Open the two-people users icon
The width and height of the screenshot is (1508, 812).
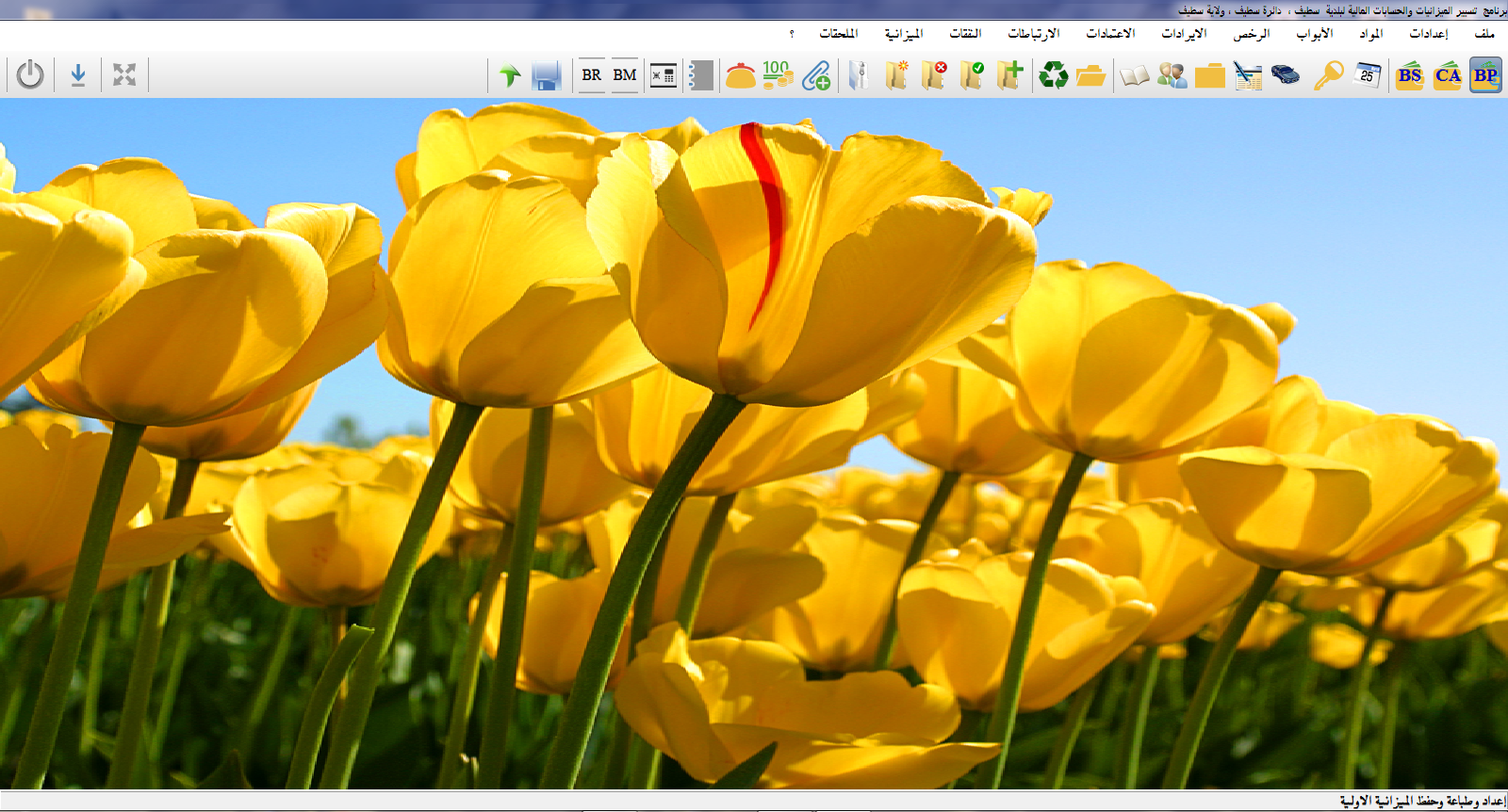pos(1172,75)
